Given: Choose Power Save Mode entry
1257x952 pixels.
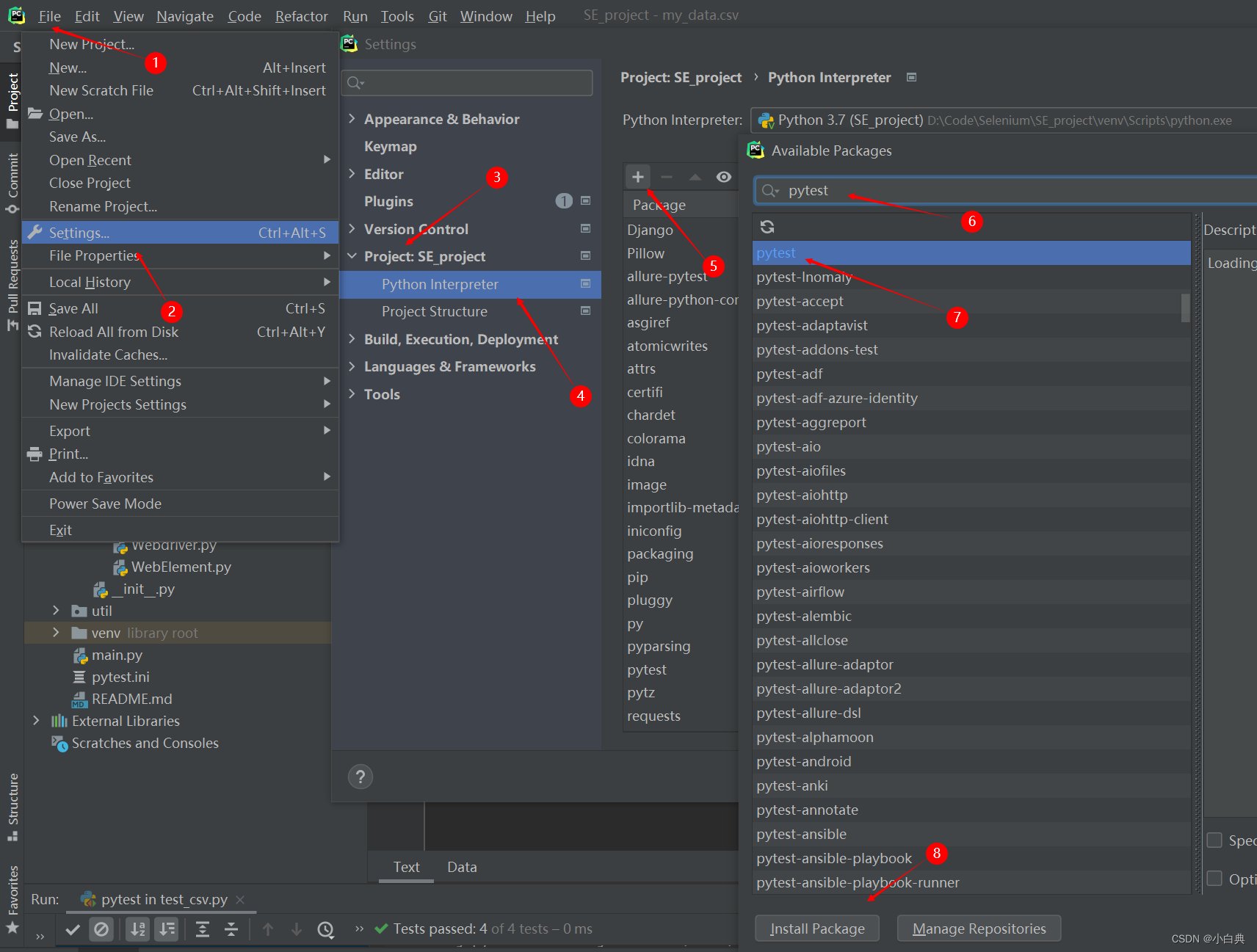Looking at the screenshot, I should click(181, 504).
